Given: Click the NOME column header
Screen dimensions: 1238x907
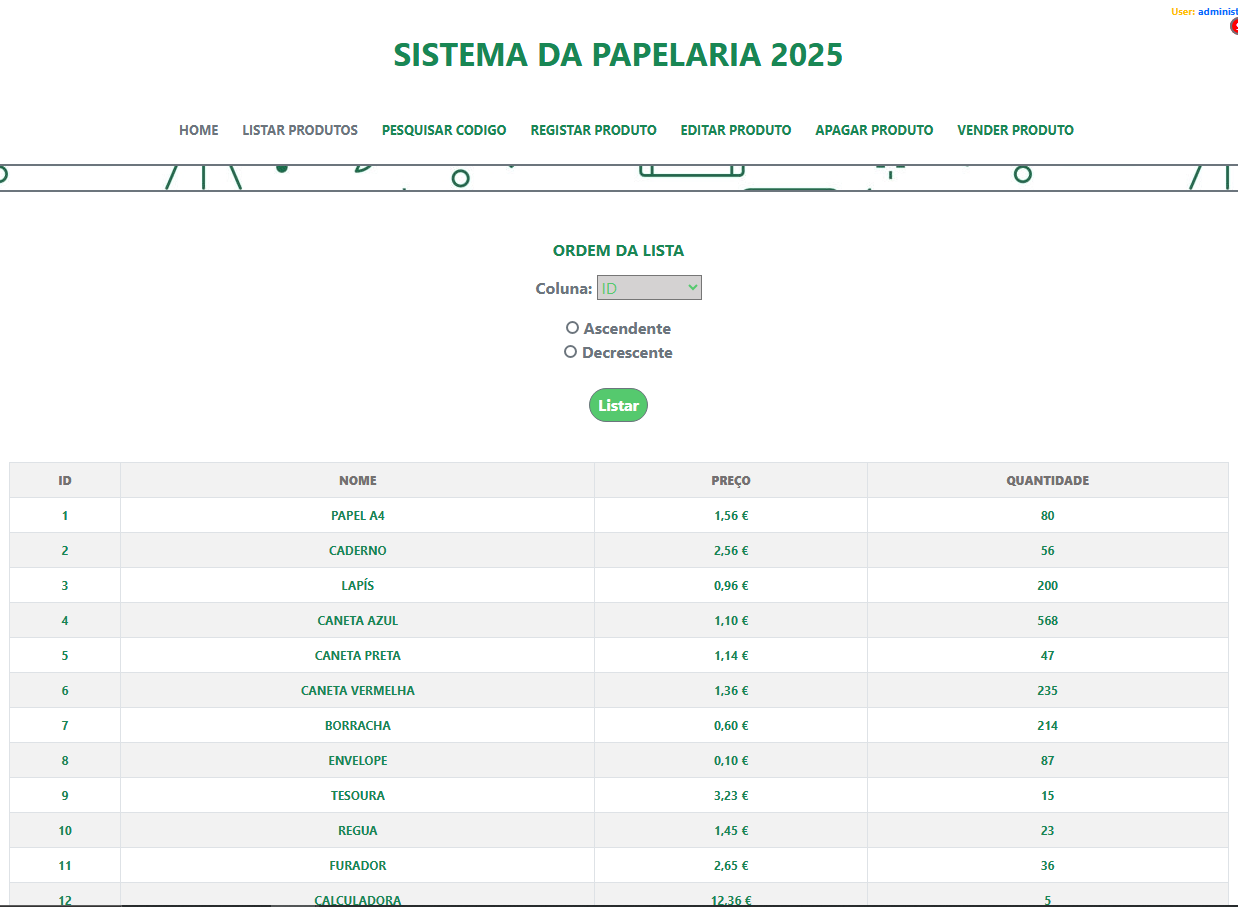Looking at the screenshot, I should pos(358,481).
